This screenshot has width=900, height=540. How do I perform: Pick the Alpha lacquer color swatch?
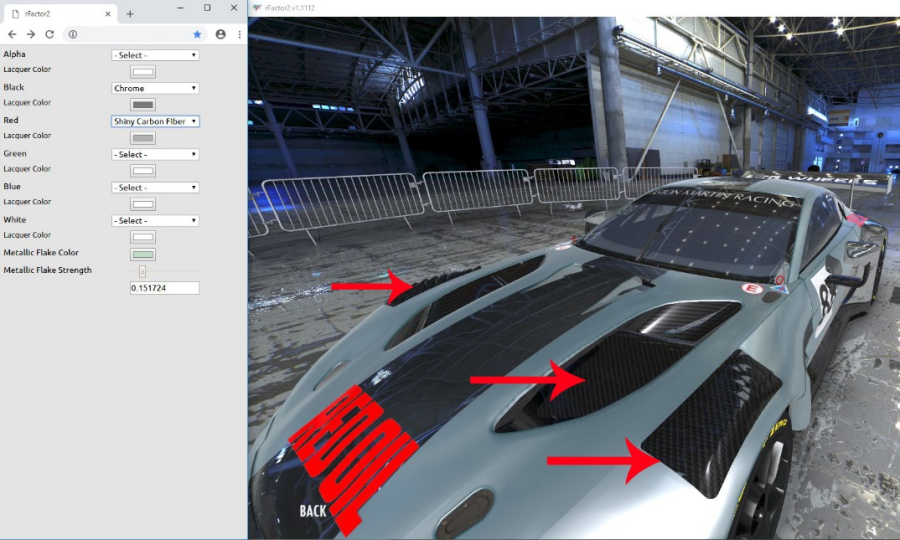coord(143,72)
